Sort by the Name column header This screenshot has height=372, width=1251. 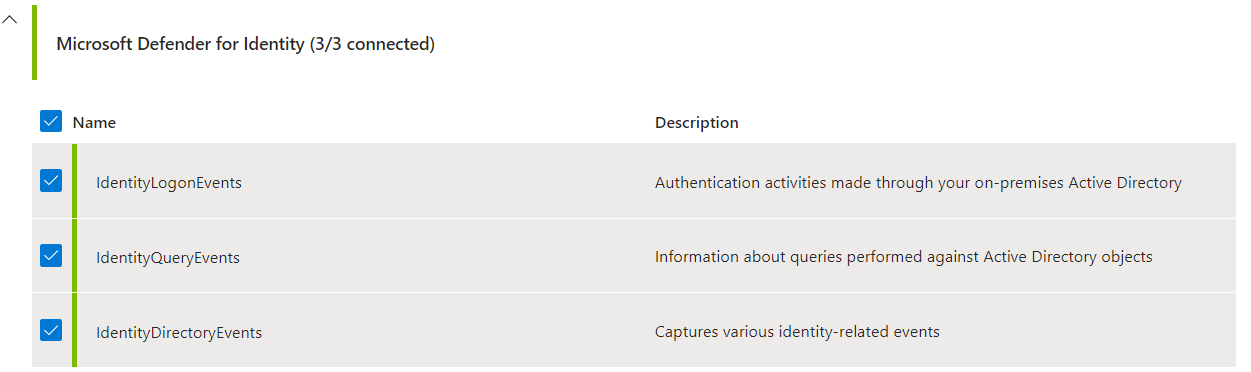[94, 122]
